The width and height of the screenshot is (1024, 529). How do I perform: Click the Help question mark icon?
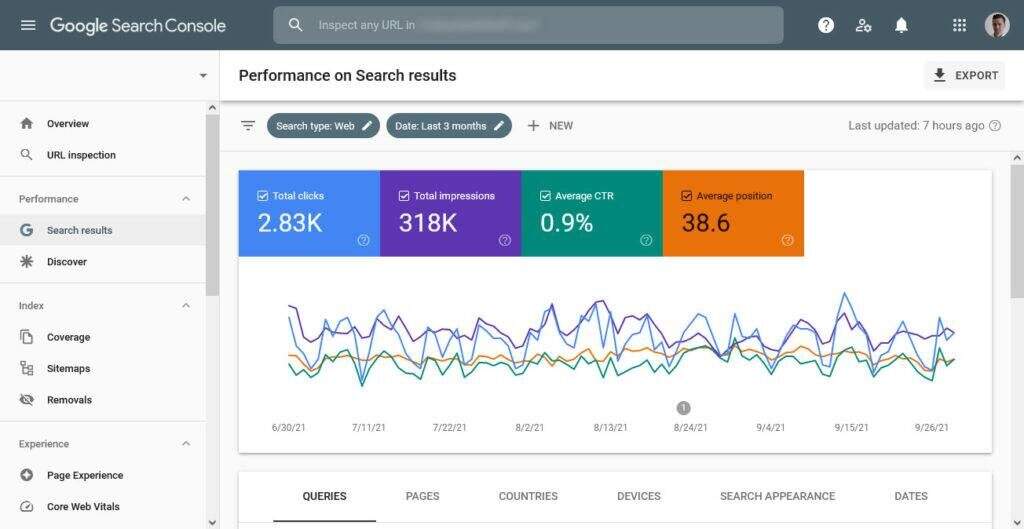pyautogui.click(x=826, y=25)
